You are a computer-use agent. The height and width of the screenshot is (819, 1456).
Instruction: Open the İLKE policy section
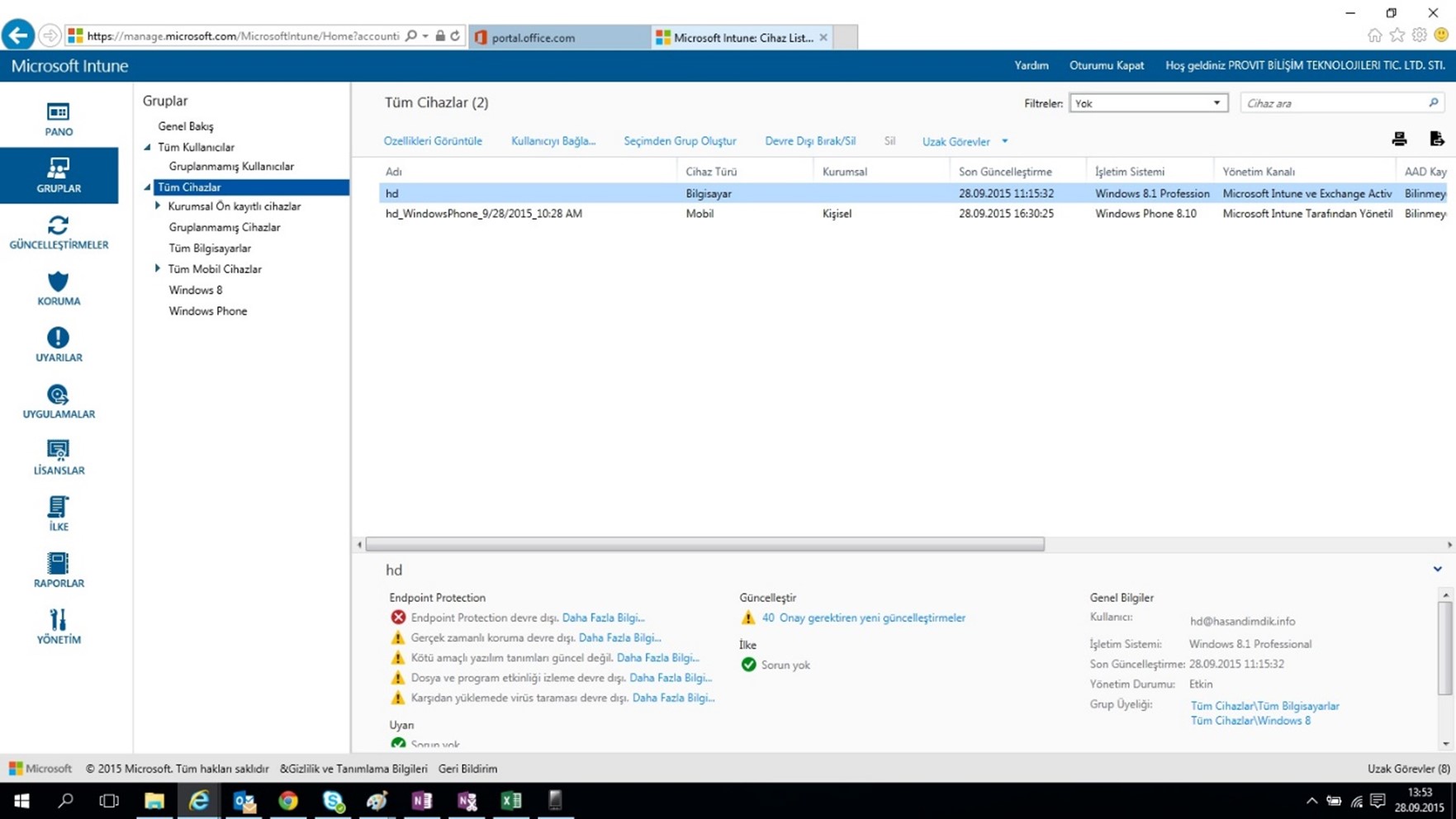coord(58,514)
